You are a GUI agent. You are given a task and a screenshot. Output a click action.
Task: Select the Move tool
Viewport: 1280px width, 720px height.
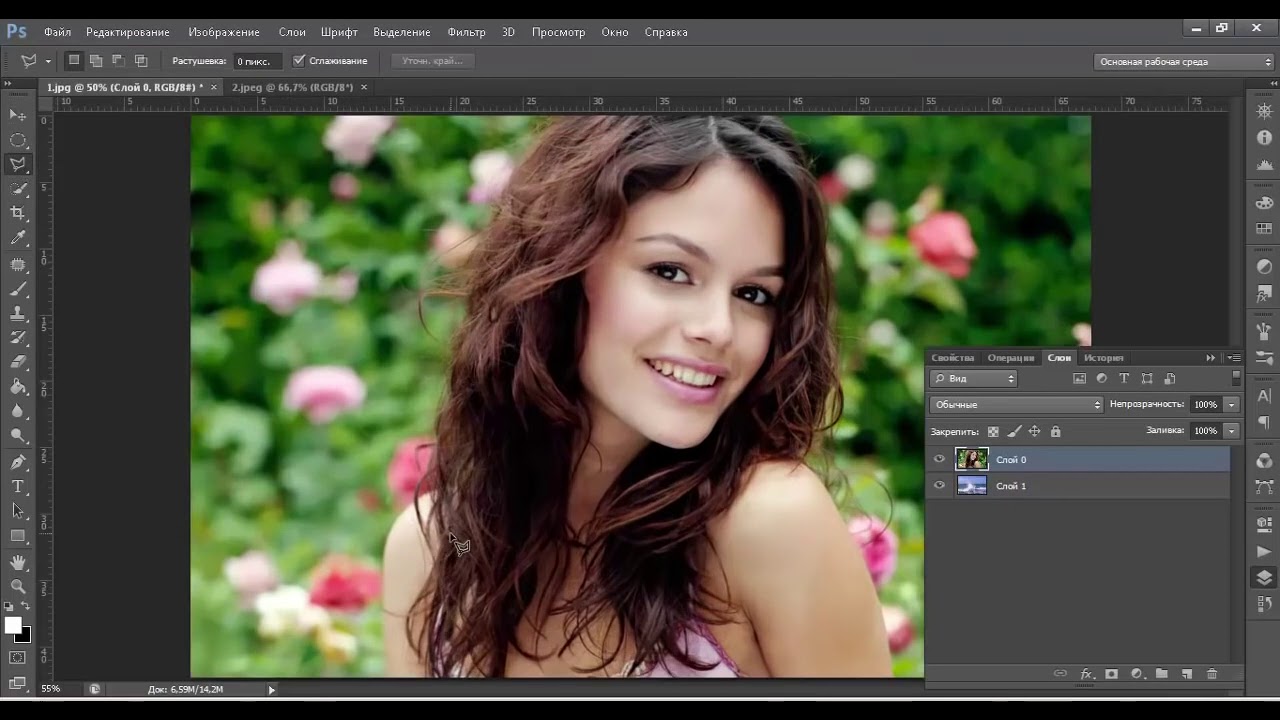click(18, 115)
